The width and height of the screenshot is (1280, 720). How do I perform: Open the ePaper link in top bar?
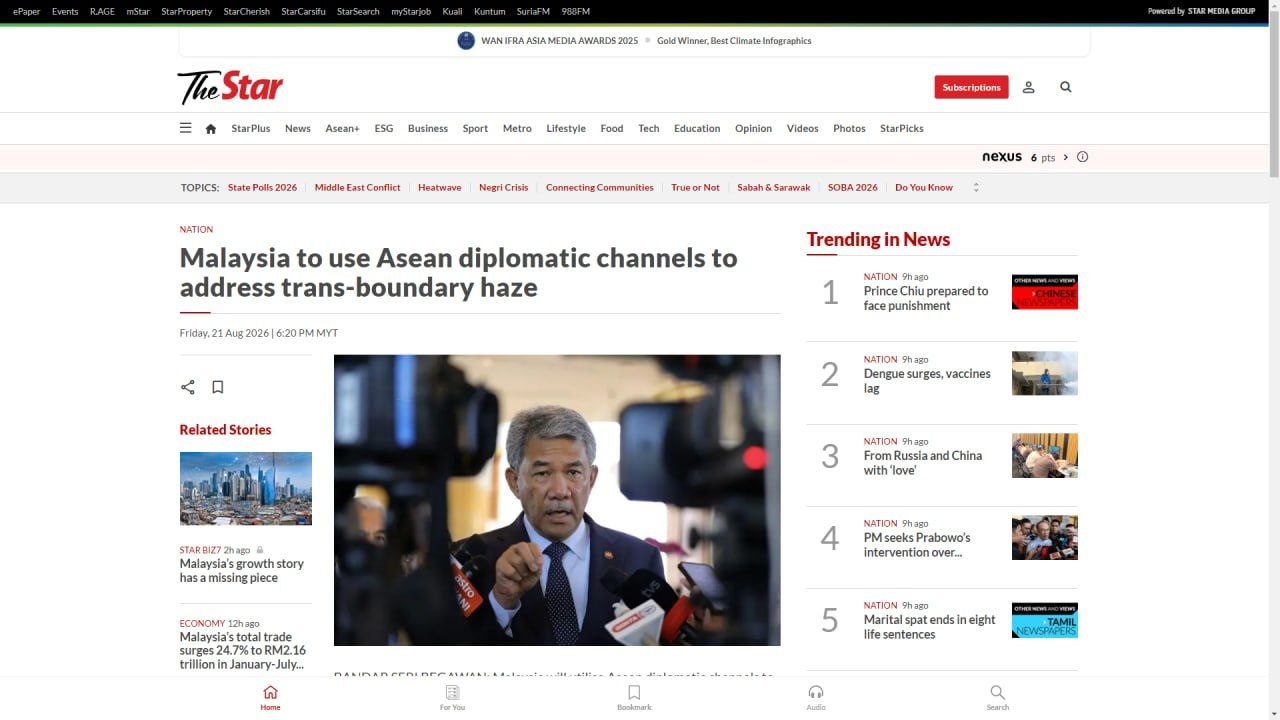(x=27, y=12)
